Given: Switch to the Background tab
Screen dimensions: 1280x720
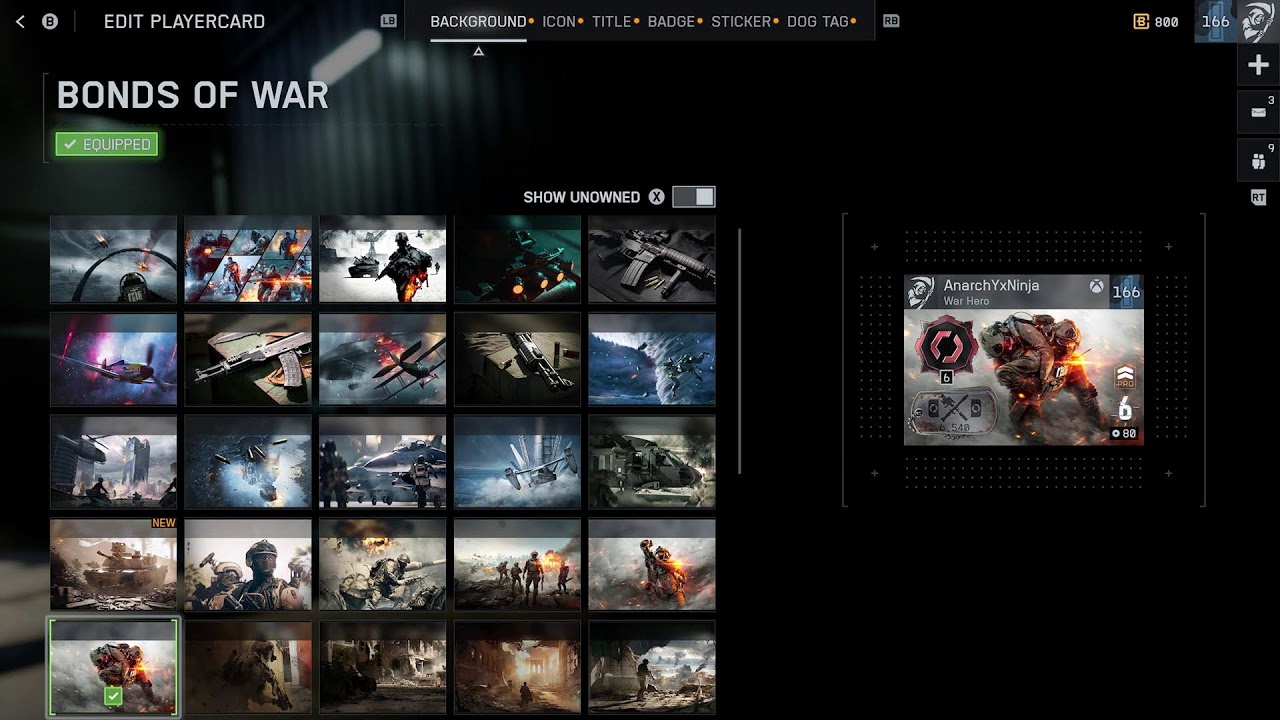Looking at the screenshot, I should (478, 21).
